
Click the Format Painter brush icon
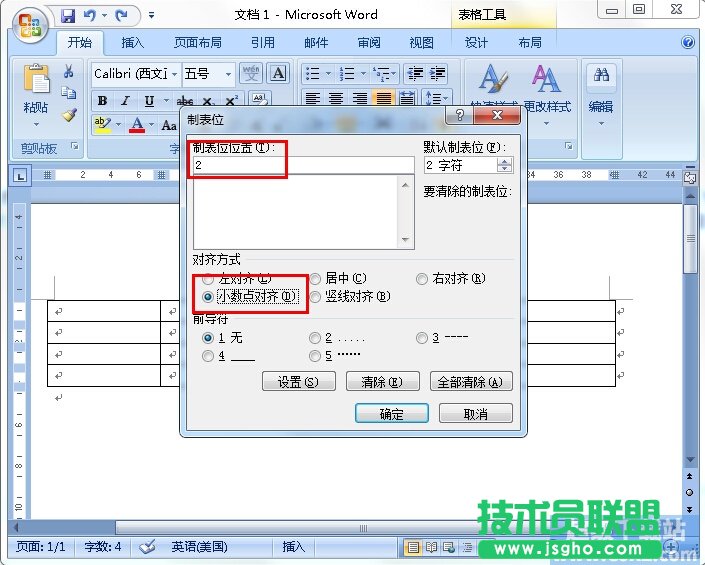pyautogui.click(x=69, y=114)
